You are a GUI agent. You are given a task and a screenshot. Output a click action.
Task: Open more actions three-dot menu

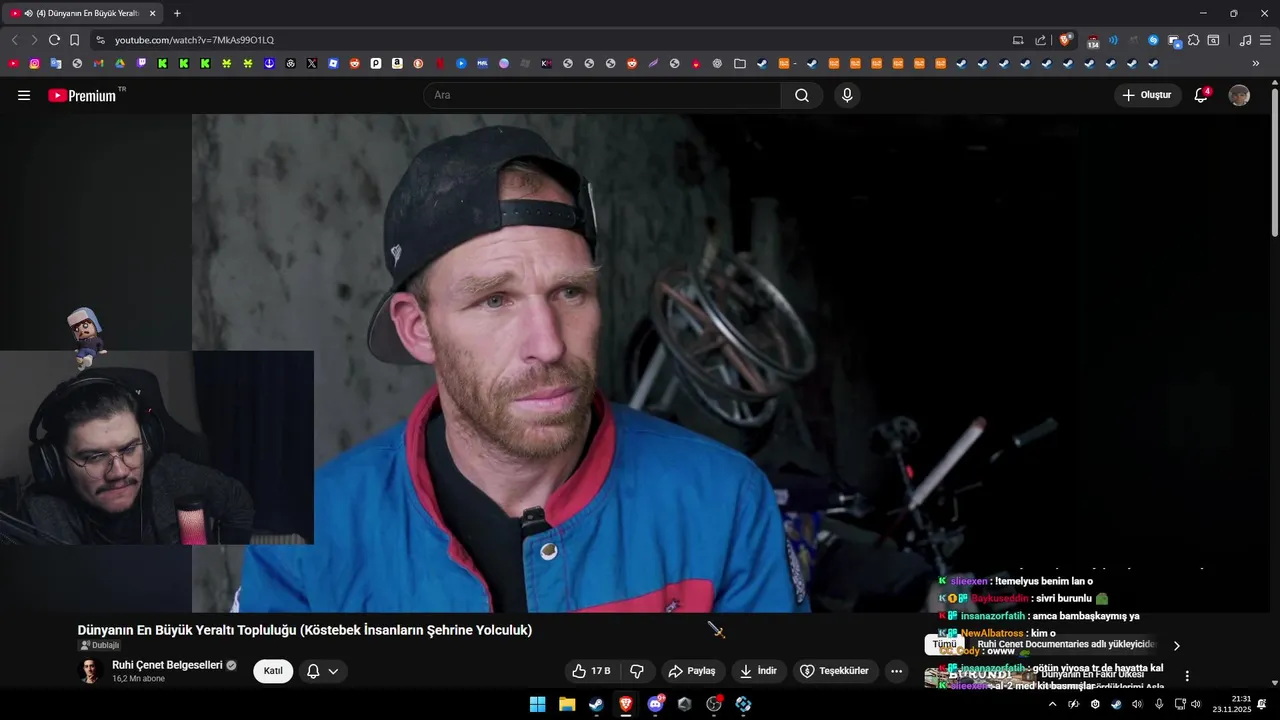[x=897, y=671]
